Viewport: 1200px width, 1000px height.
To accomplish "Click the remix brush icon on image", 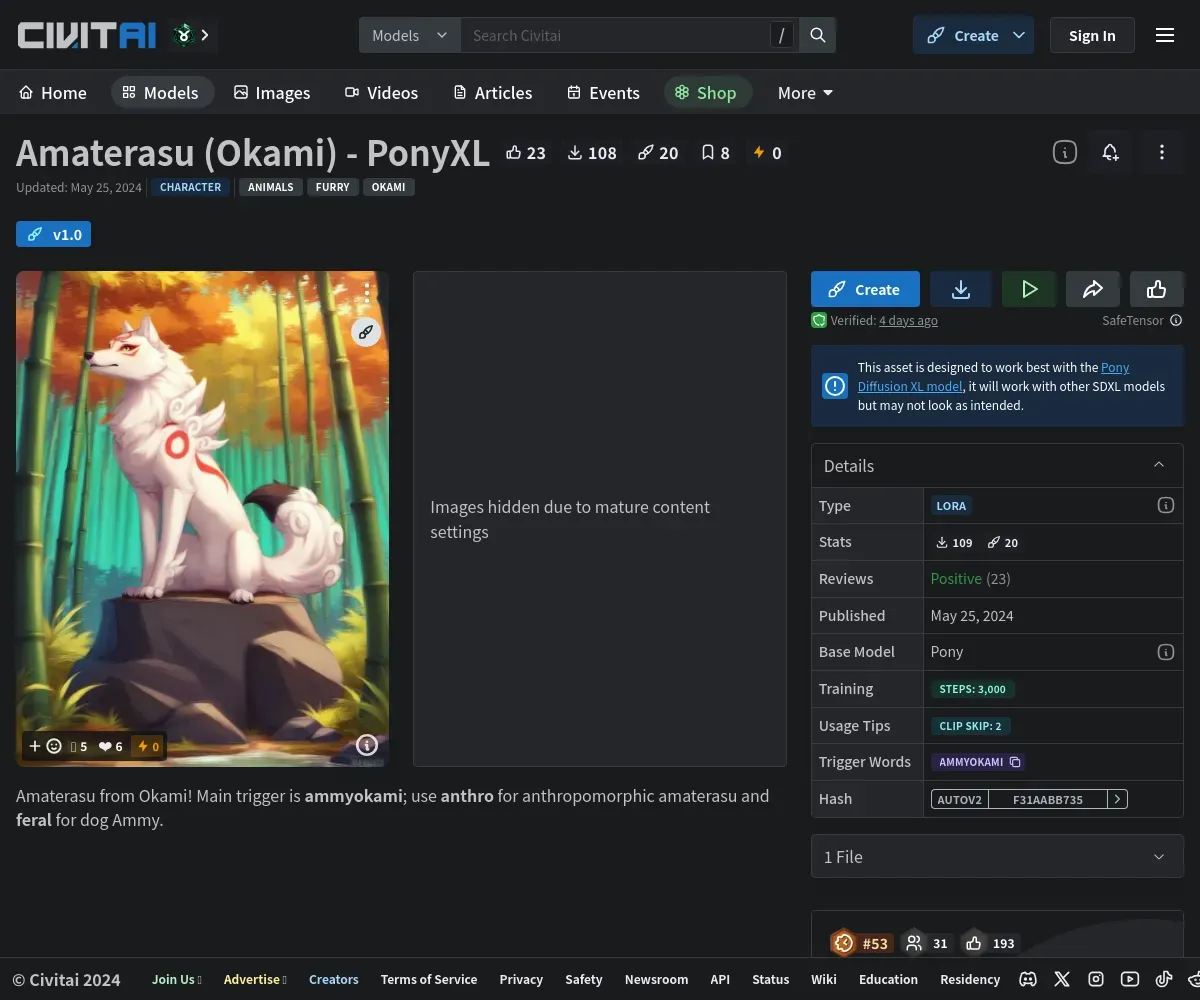I will (366, 332).
